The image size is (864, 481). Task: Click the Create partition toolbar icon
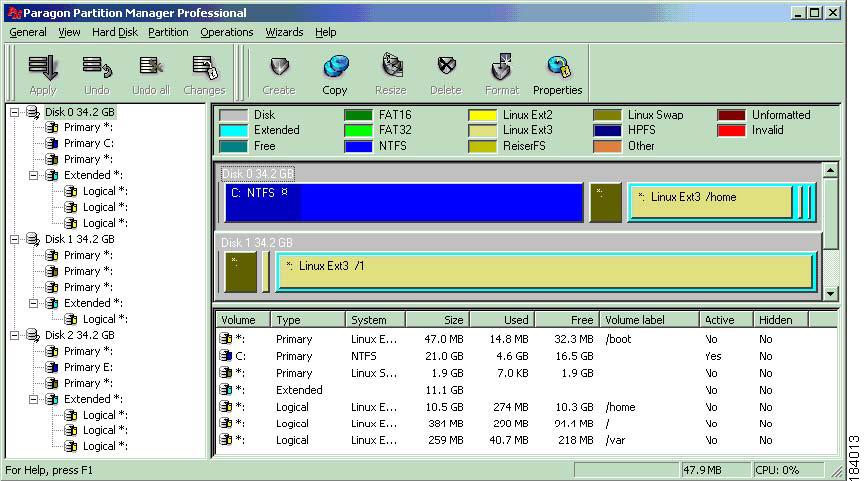(x=279, y=67)
